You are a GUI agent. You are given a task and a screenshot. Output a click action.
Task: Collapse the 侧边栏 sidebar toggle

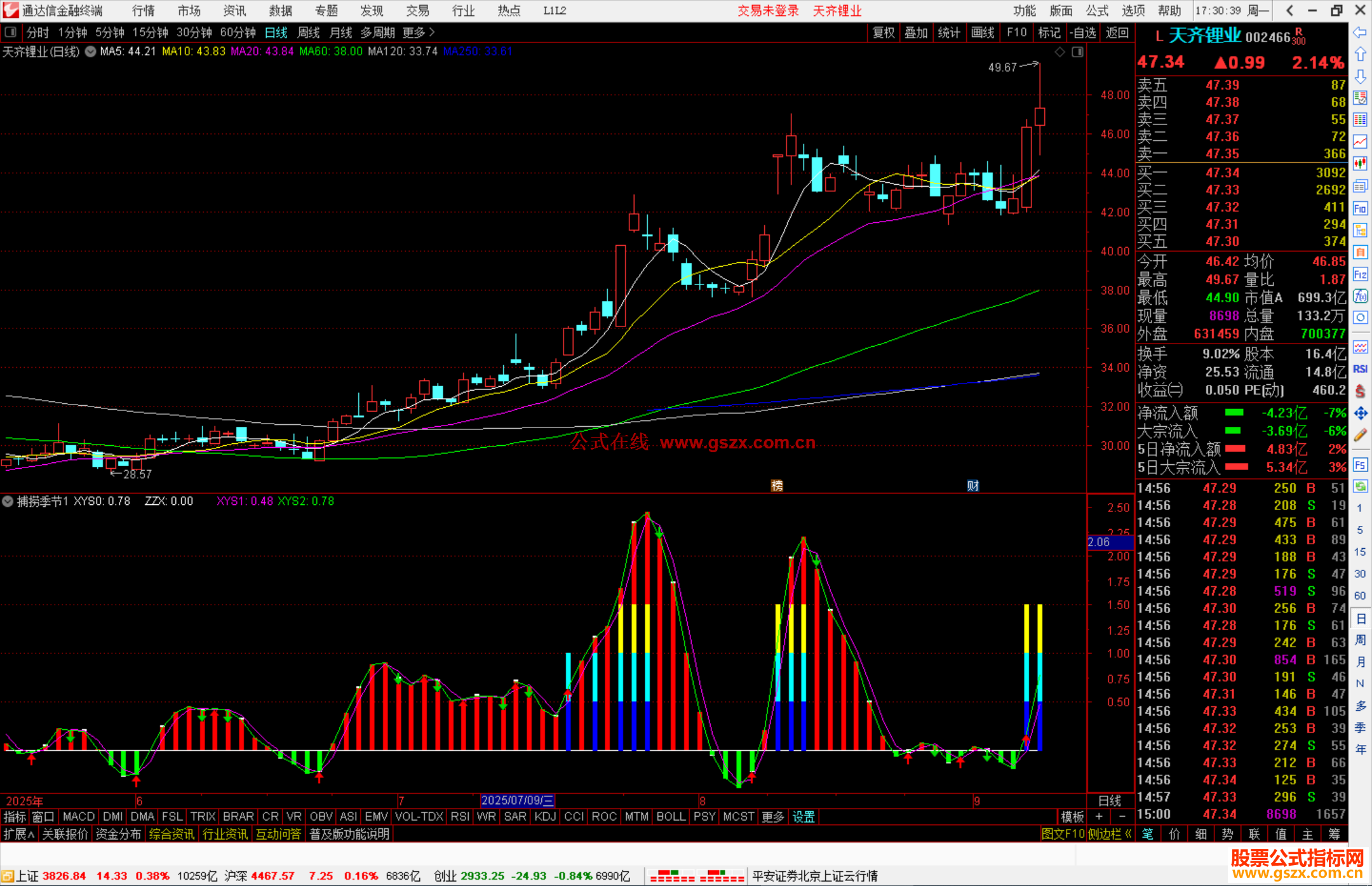(1110, 834)
